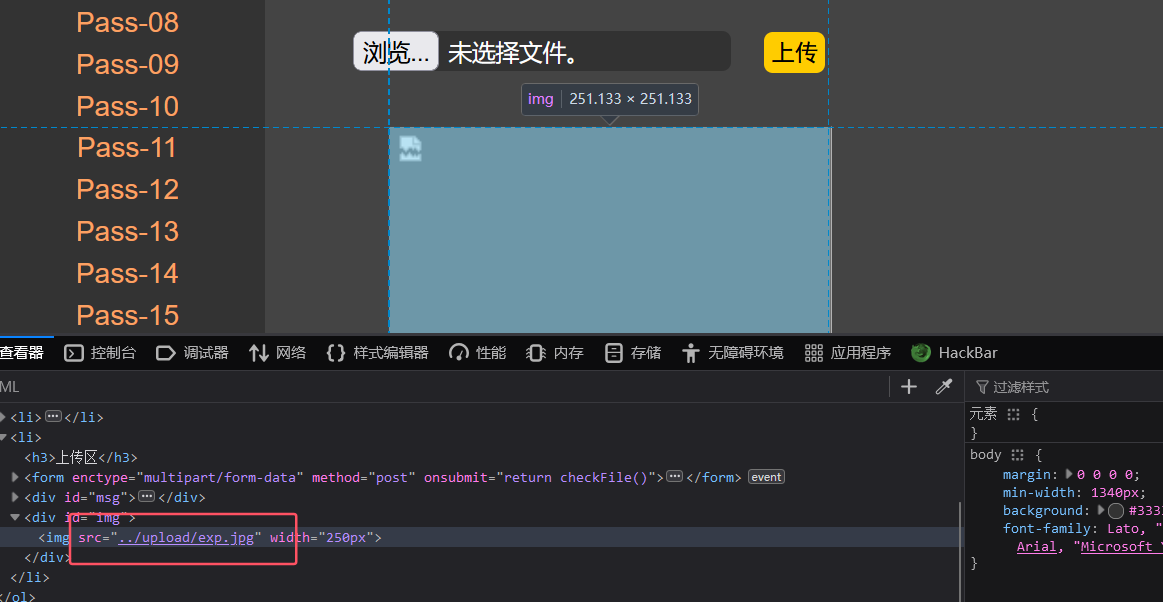The image size is (1163, 602).
Task: Click the grid icon beside 元素 rule
Action: 1014,414
